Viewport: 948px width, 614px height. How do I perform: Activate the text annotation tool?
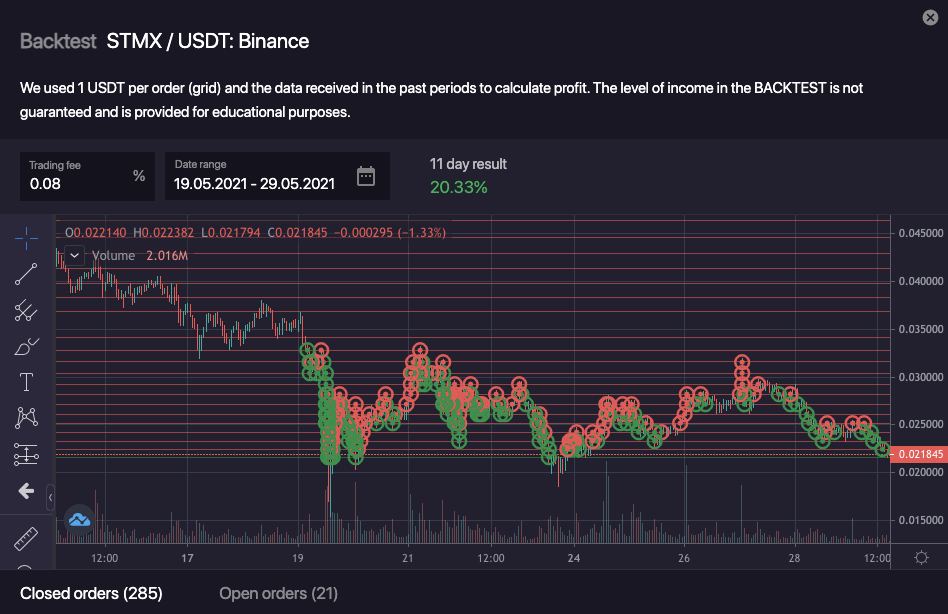(26, 382)
